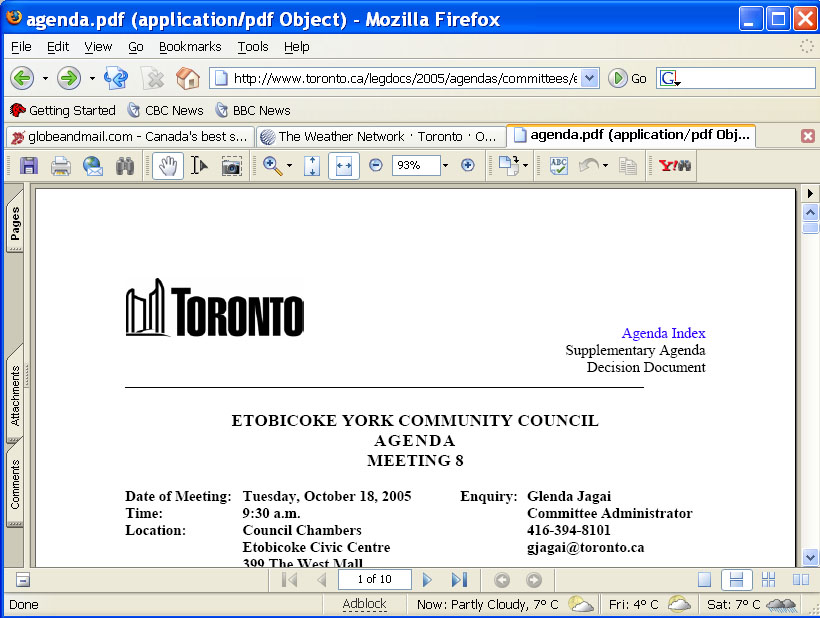The height and width of the screenshot is (618, 820).
Task: Click the Yahoo search toolbar icon
Action: click(675, 166)
